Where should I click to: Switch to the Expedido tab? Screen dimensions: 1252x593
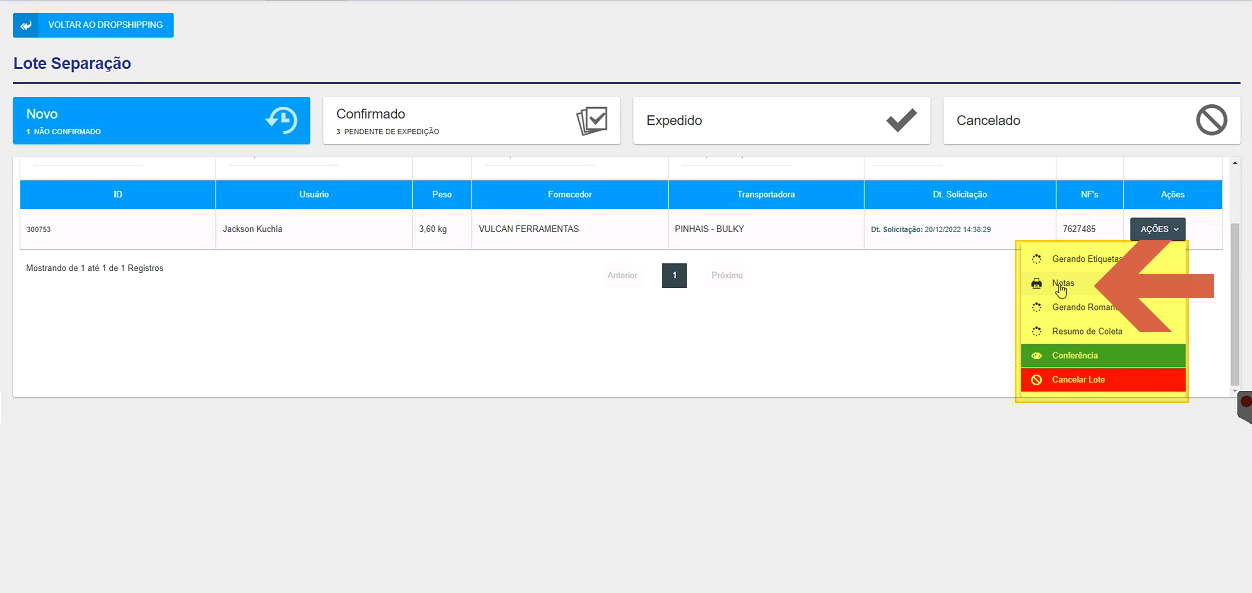[x=781, y=120]
